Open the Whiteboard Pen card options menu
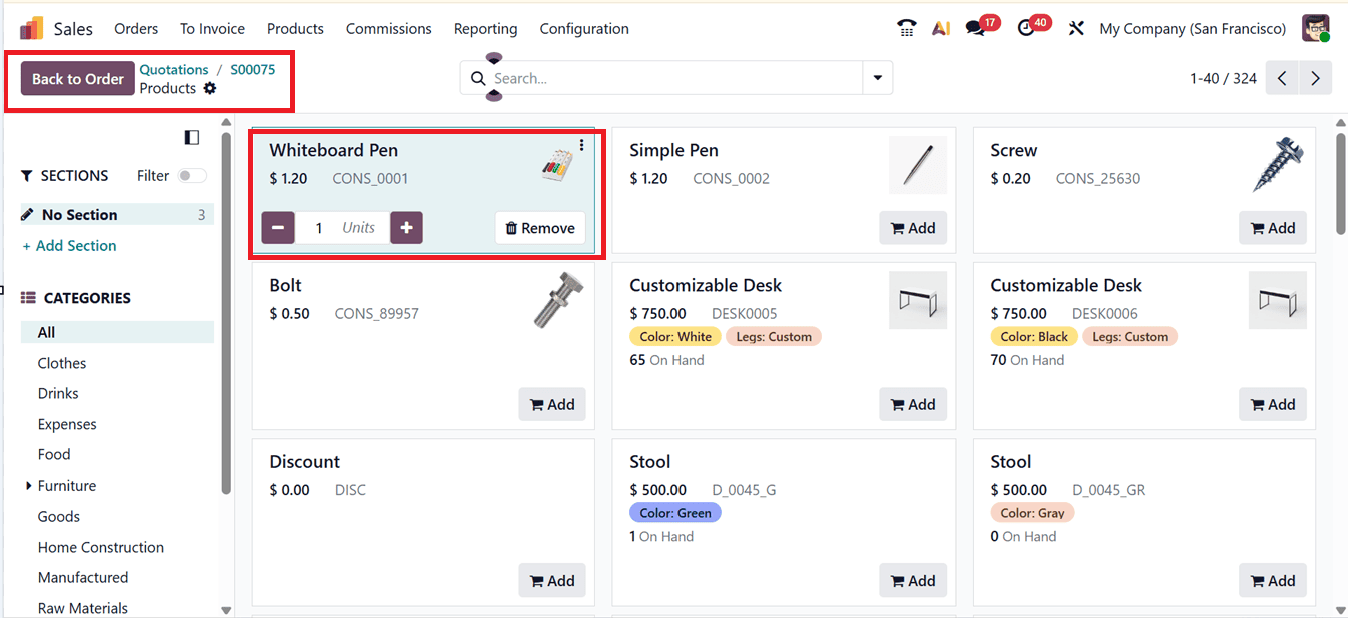Image resolution: width=1348 pixels, height=618 pixels. pyautogui.click(x=581, y=144)
